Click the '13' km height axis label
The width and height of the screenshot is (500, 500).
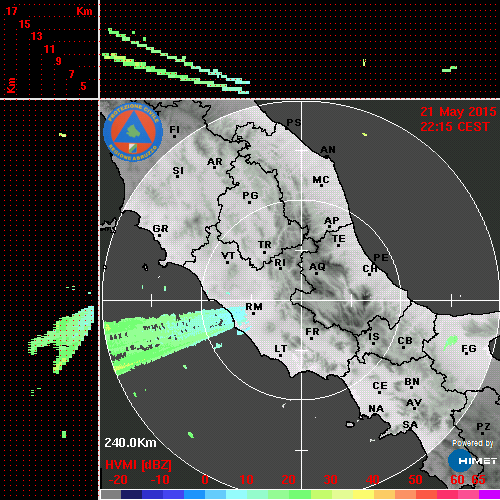[37, 36]
